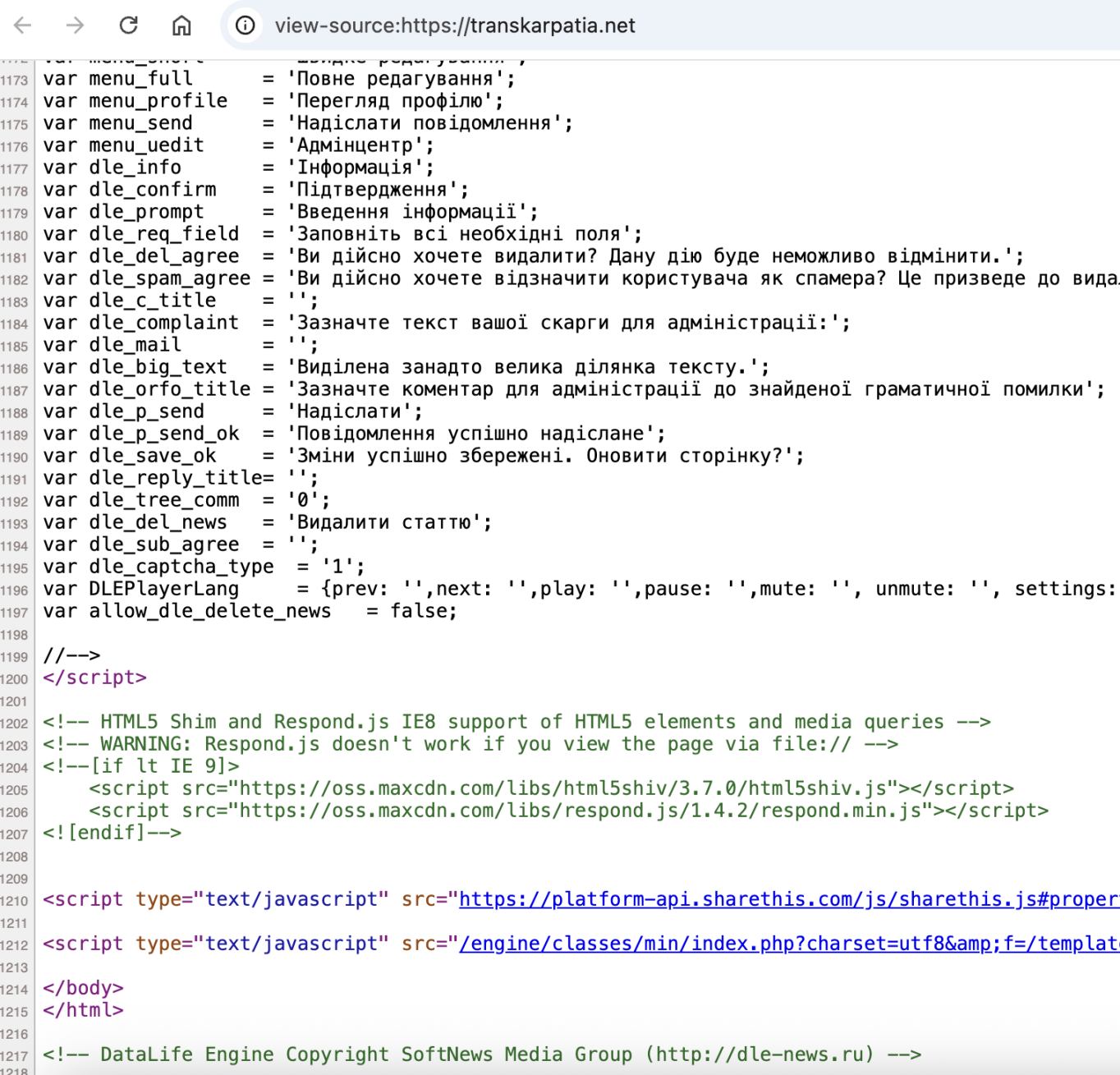Screen dimensions: 1120x1075
Task: Click the 'var menu_profile' line text
Action: [x=273, y=101]
